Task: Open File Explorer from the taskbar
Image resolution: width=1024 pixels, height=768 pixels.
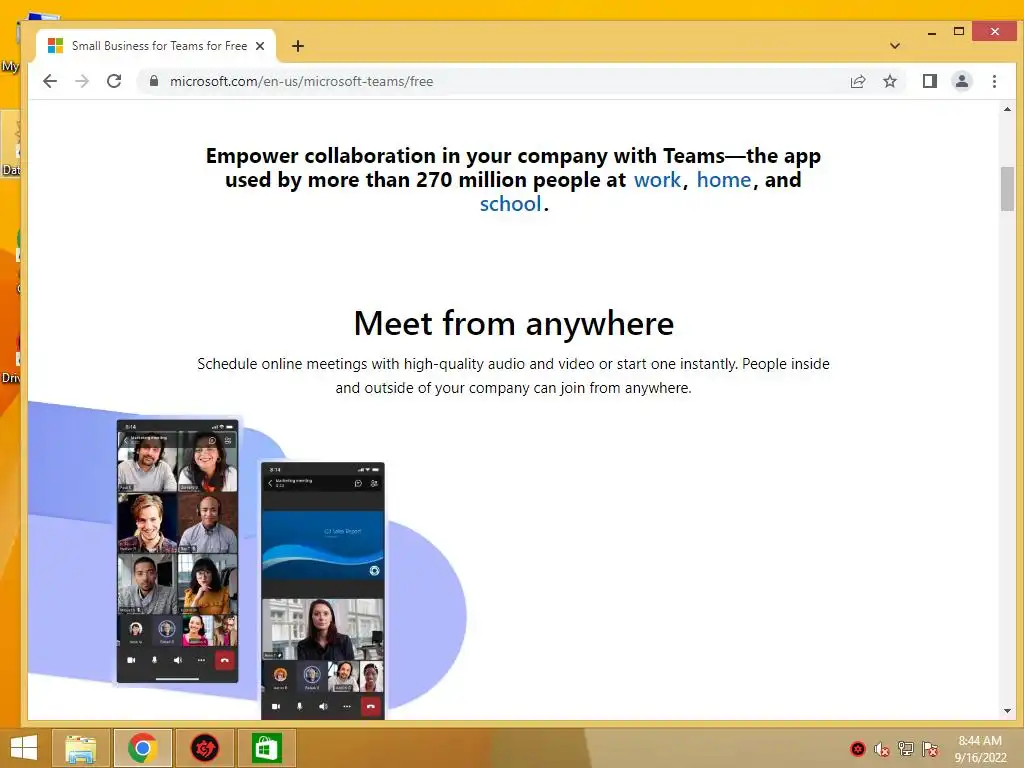Action: pyautogui.click(x=80, y=748)
